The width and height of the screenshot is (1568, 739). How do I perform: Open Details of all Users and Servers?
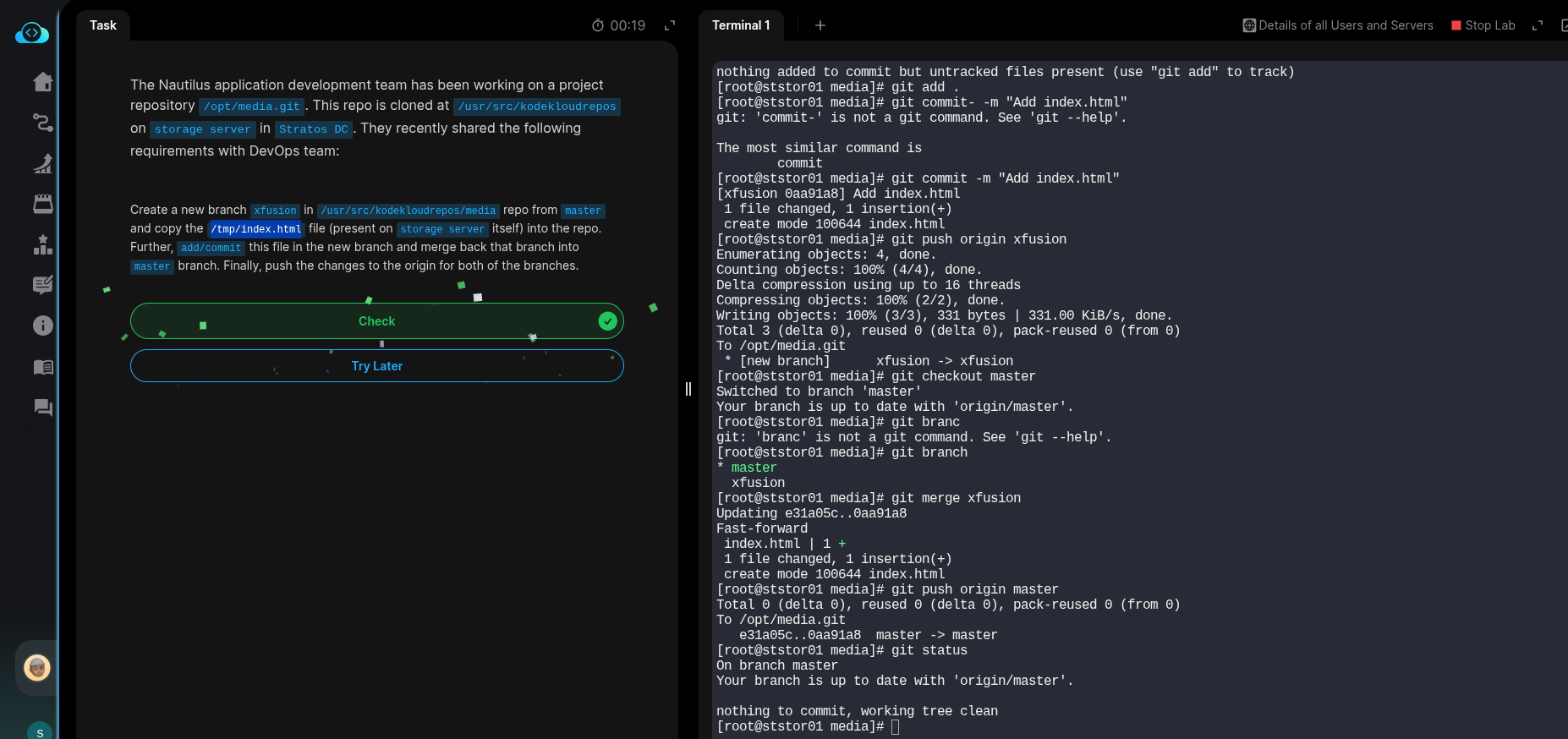[x=1346, y=25]
